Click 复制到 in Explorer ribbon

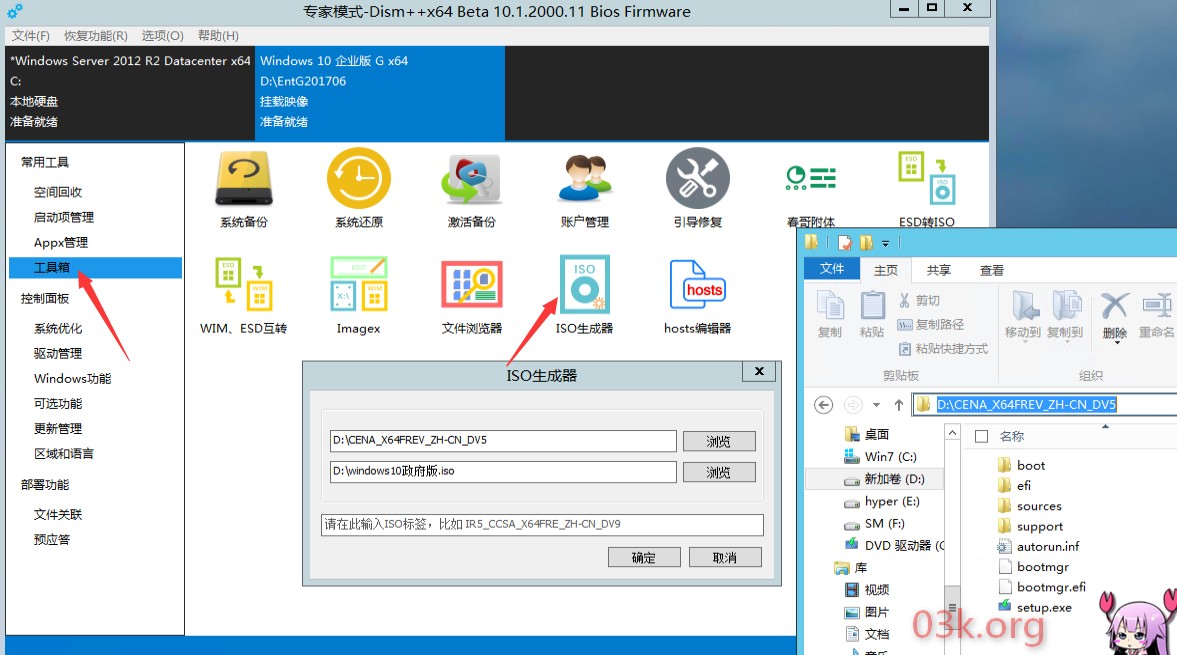click(1065, 315)
